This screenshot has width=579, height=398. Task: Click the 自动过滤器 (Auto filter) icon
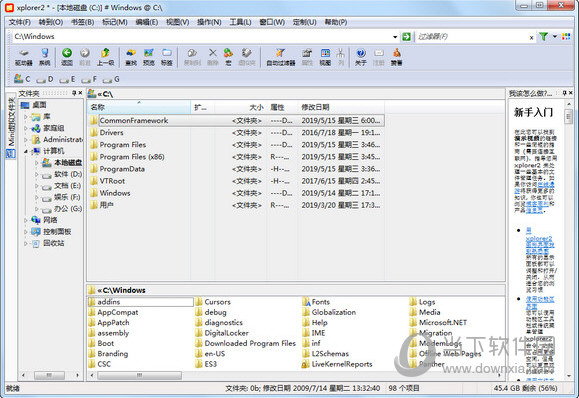click(x=281, y=57)
